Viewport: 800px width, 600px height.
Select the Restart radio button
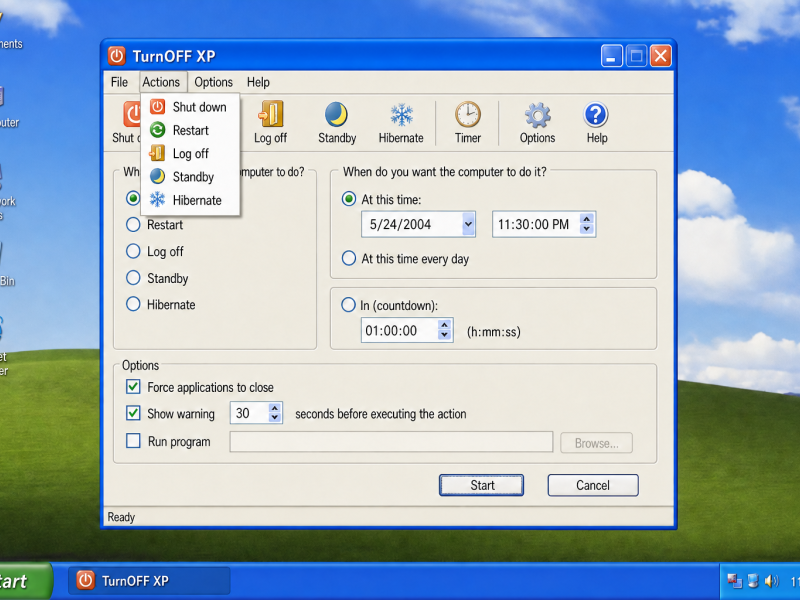coord(133,224)
